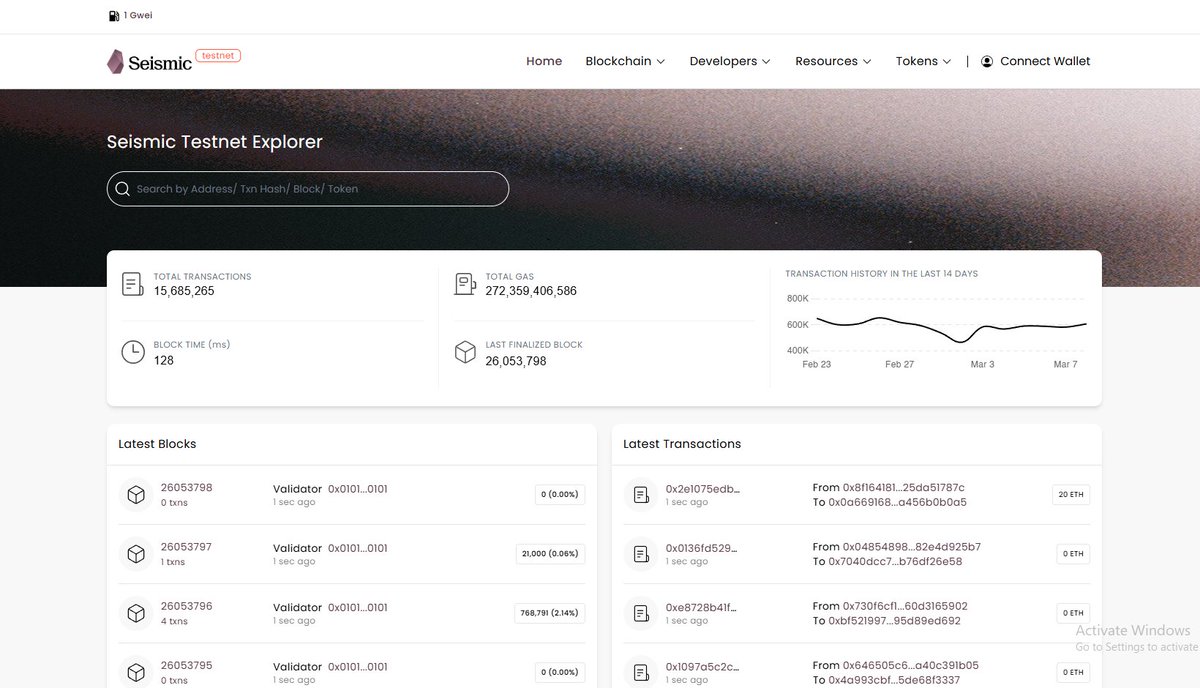
Task: Click the Total Gas pump icon
Action: click(x=465, y=284)
